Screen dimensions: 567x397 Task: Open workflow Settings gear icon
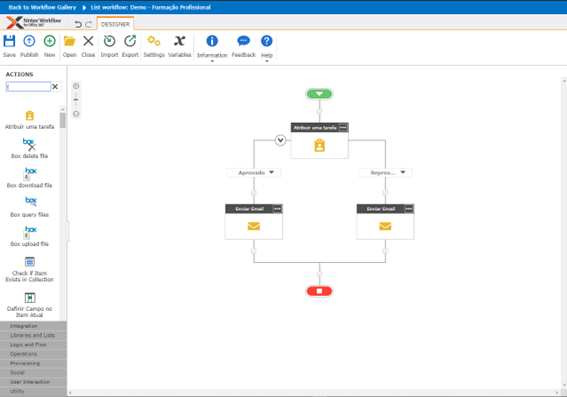pyautogui.click(x=154, y=41)
